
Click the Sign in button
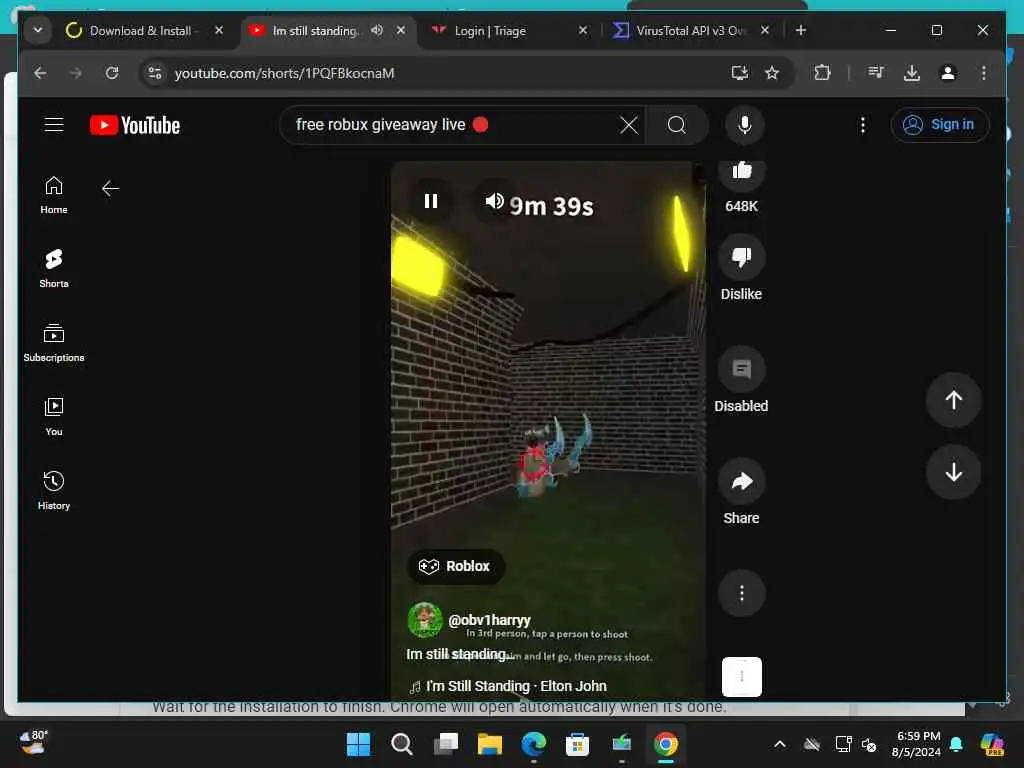click(x=939, y=125)
